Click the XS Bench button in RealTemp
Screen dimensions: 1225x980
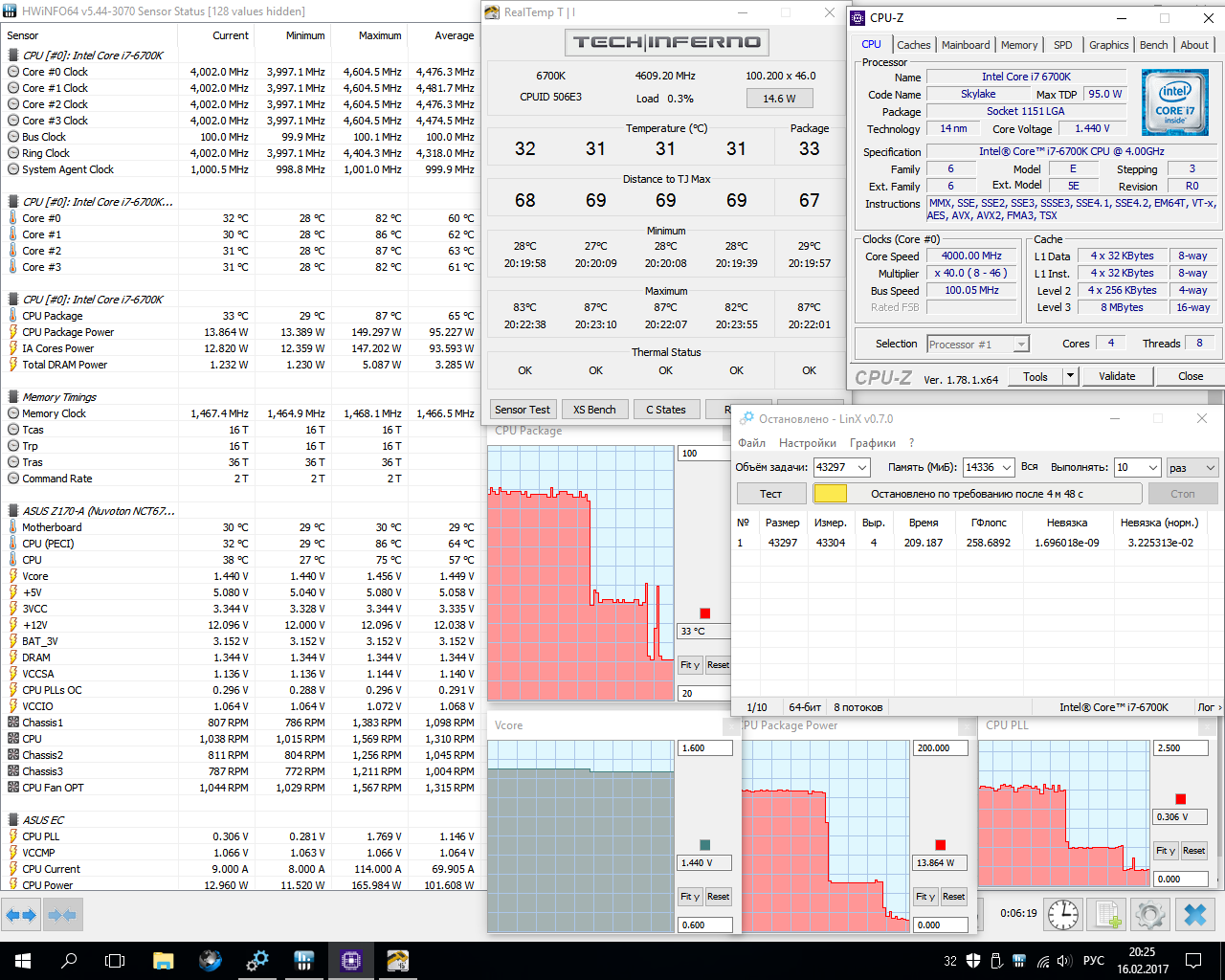tap(594, 410)
